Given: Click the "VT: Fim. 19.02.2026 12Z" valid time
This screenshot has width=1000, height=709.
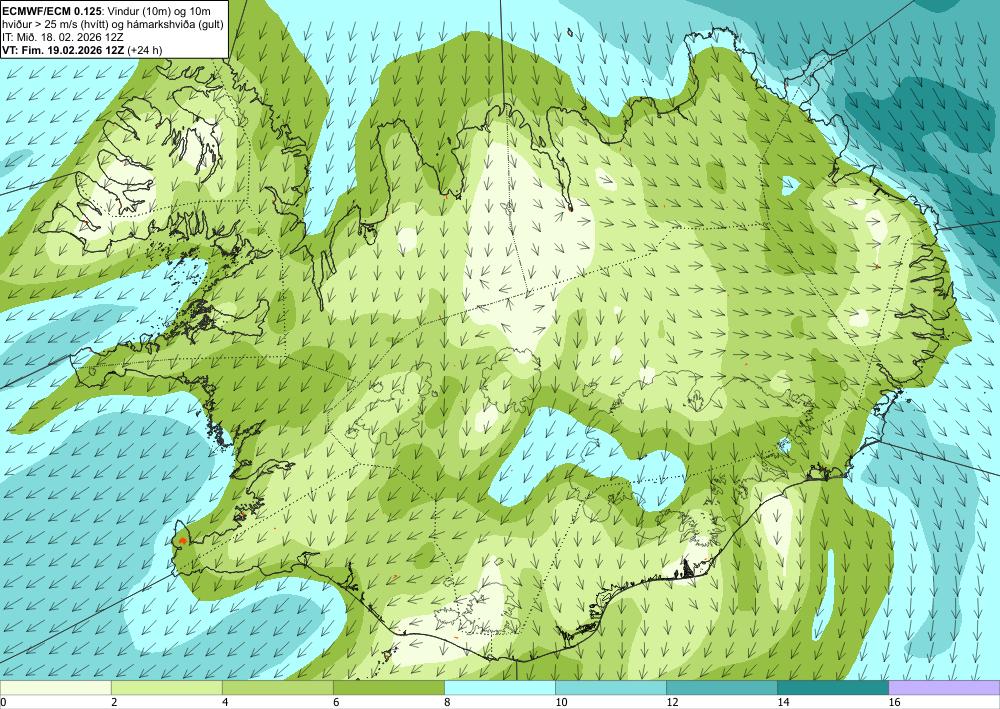Looking at the screenshot, I should point(64,50).
